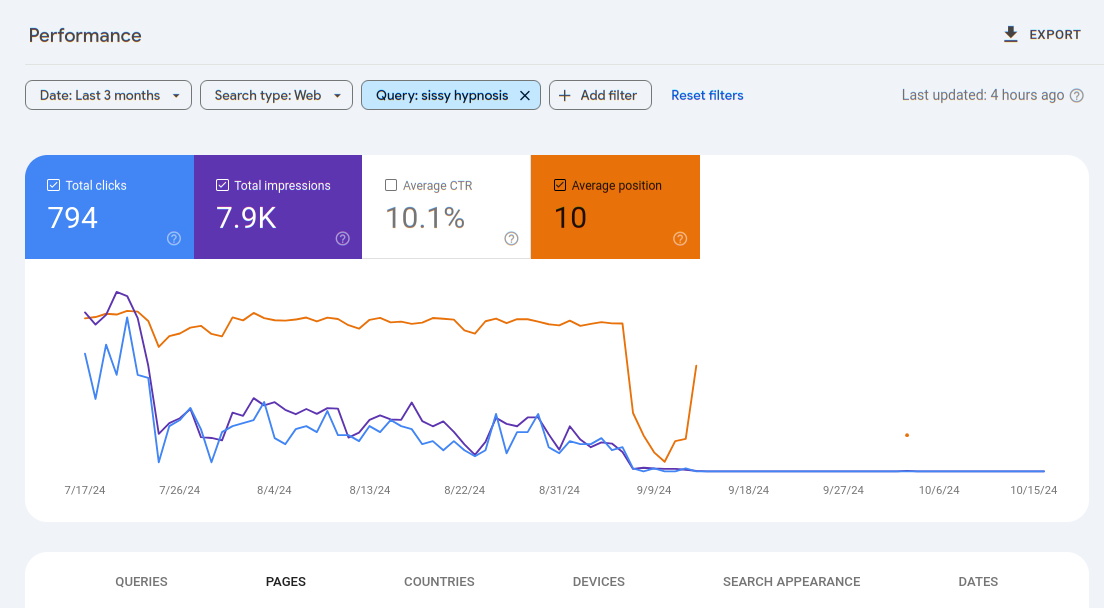Click the plus icon in Add filter
This screenshot has height=608, width=1104.
click(565, 96)
